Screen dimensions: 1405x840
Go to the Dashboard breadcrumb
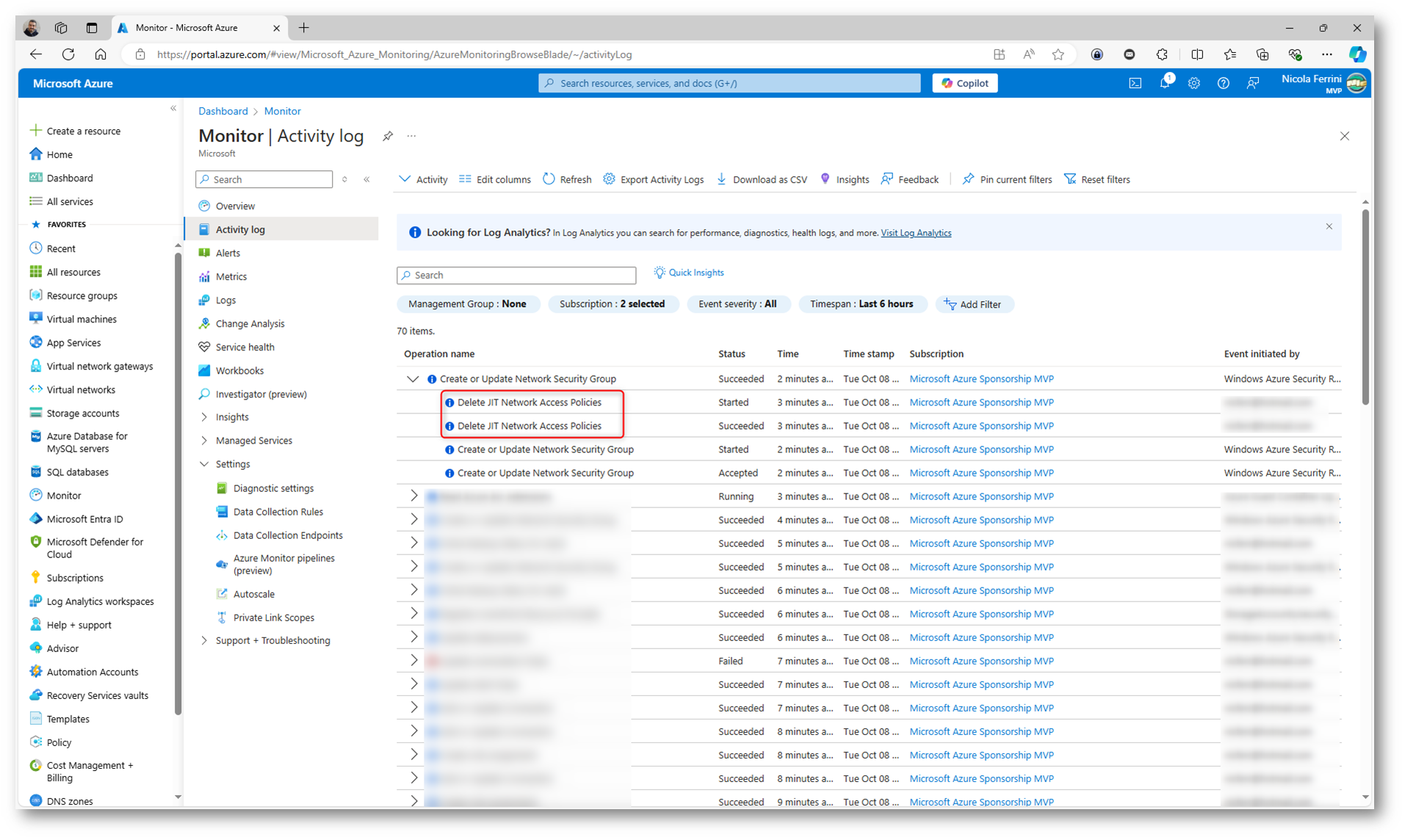(x=223, y=111)
